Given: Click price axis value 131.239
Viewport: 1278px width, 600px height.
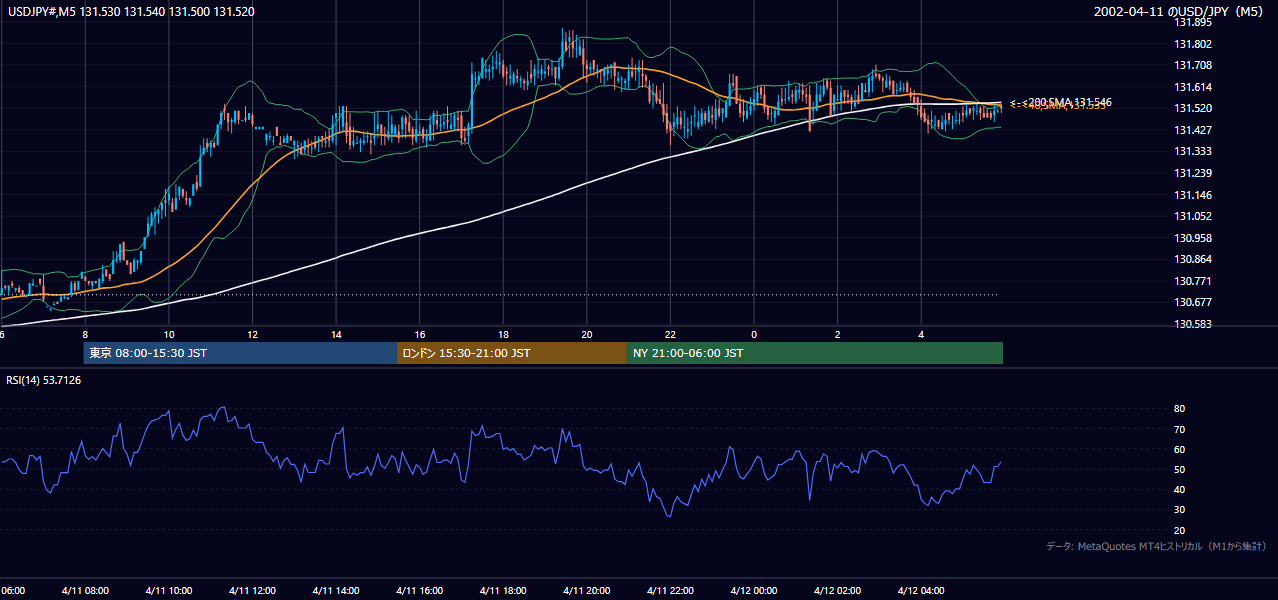Looking at the screenshot, I should point(1192,173).
